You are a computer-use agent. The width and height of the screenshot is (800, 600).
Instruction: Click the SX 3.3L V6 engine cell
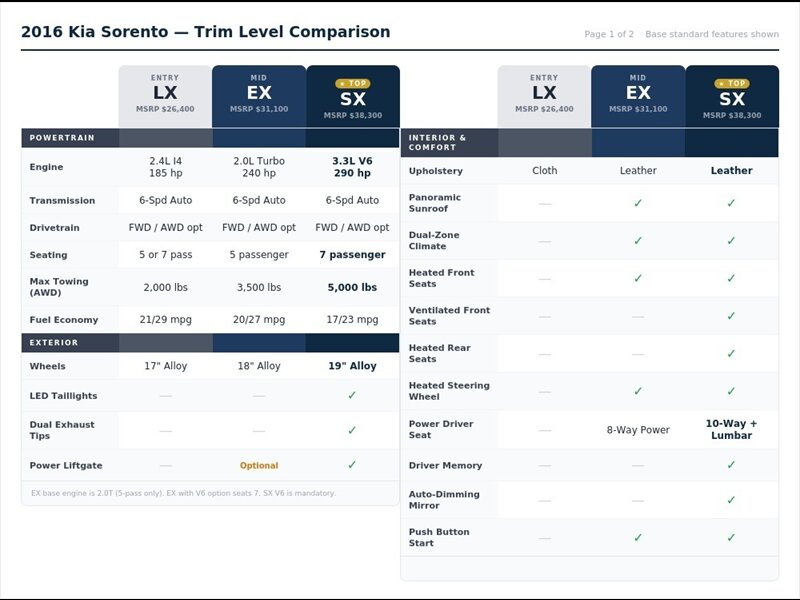tap(352, 167)
